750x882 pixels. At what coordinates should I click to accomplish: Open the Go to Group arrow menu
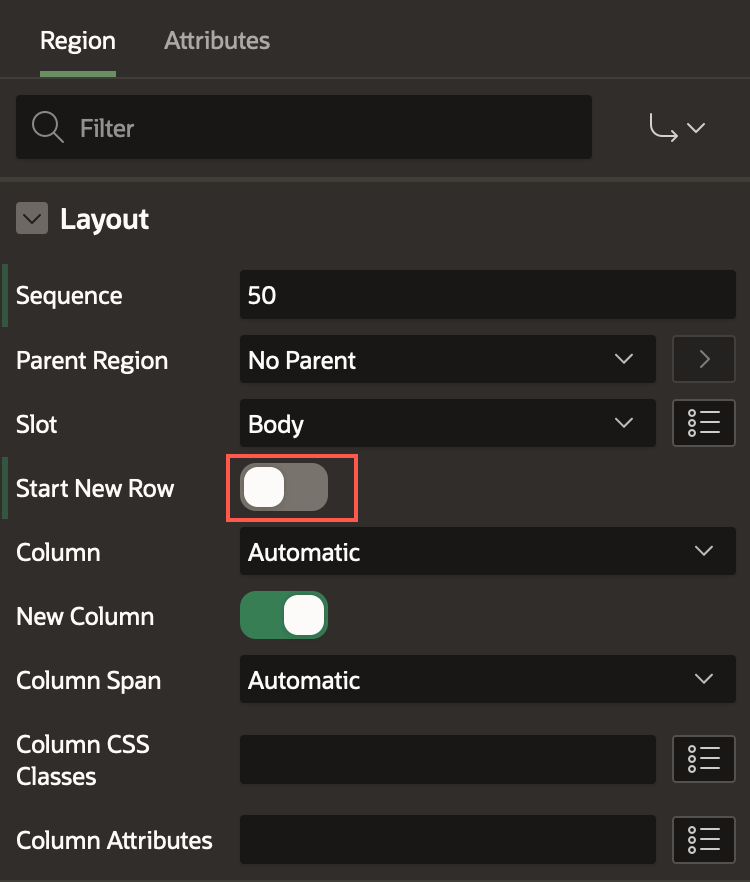click(x=677, y=128)
